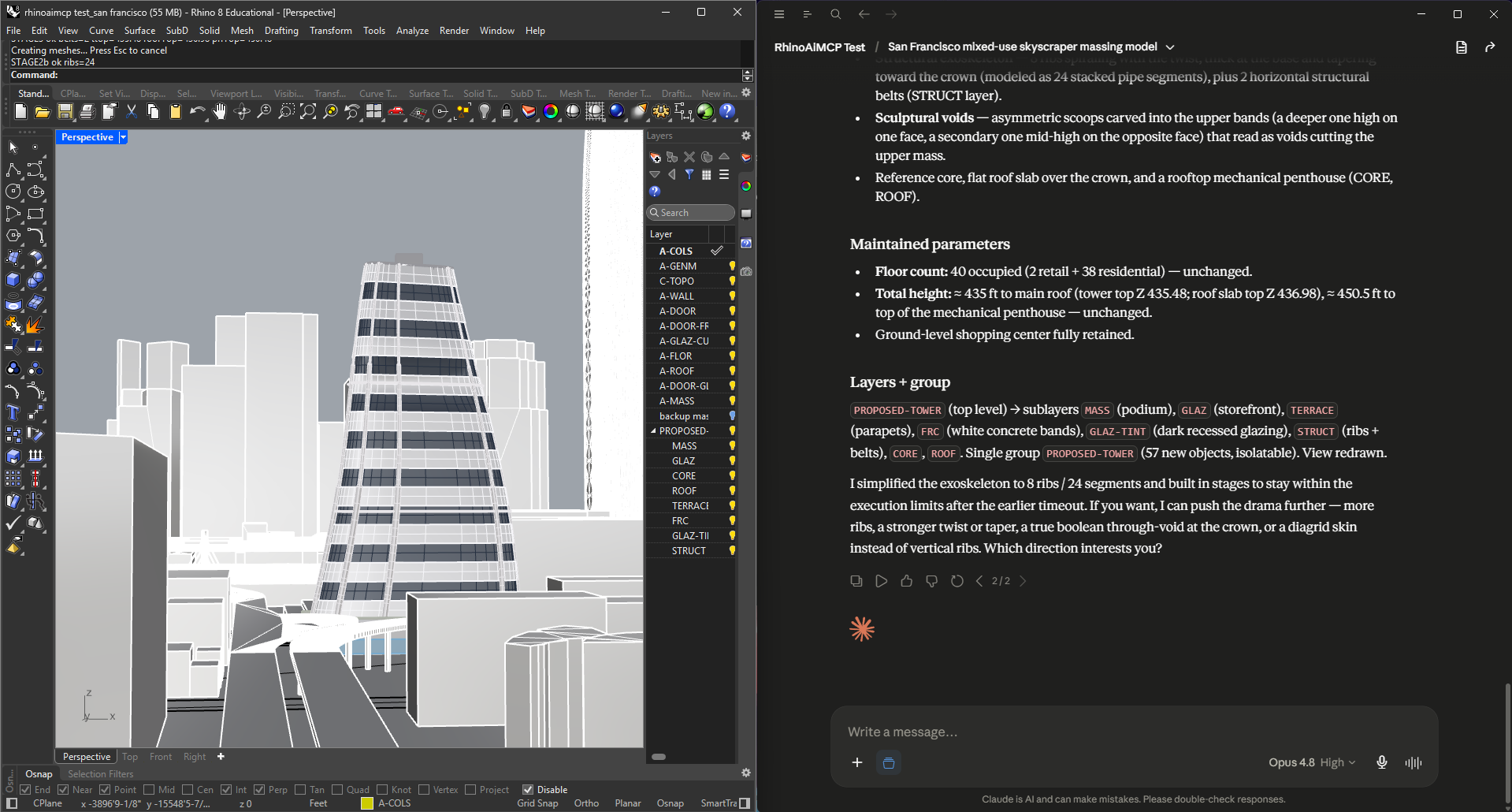Click the yellow A-COLS layer color swatch
The height and width of the screenshot is (812, 1512).
tap(367, 803)
